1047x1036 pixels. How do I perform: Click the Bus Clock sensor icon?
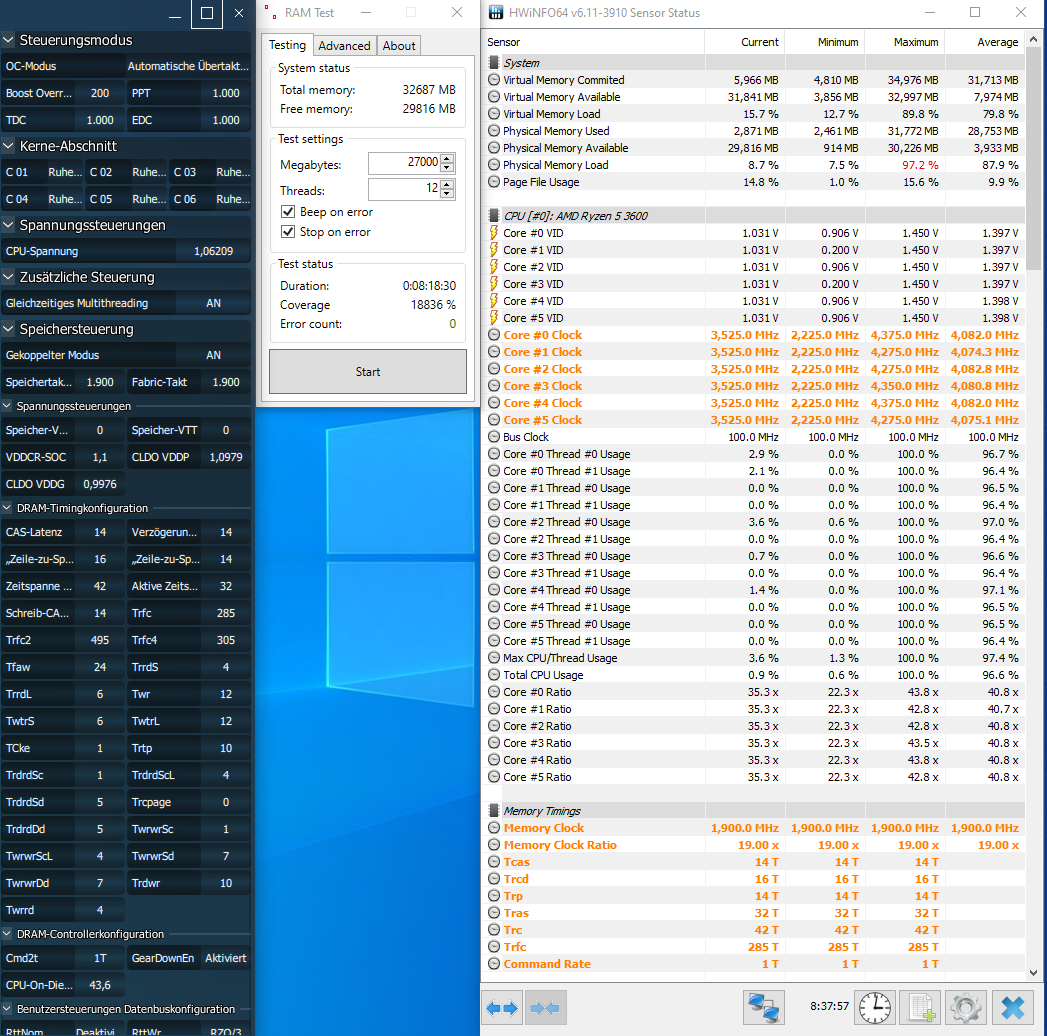pyautogui.click(x=494, y=437)
